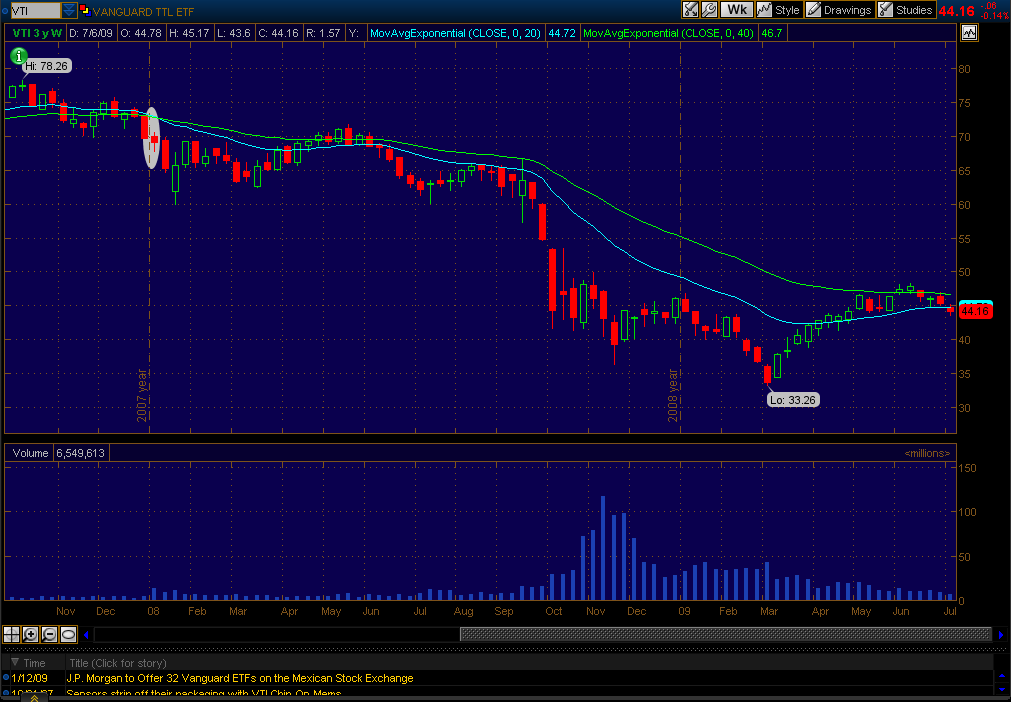Click the Wk timeframe button
Image resolution: width=1011 pixels, height=702 pixels.
(x=737, y=10)
